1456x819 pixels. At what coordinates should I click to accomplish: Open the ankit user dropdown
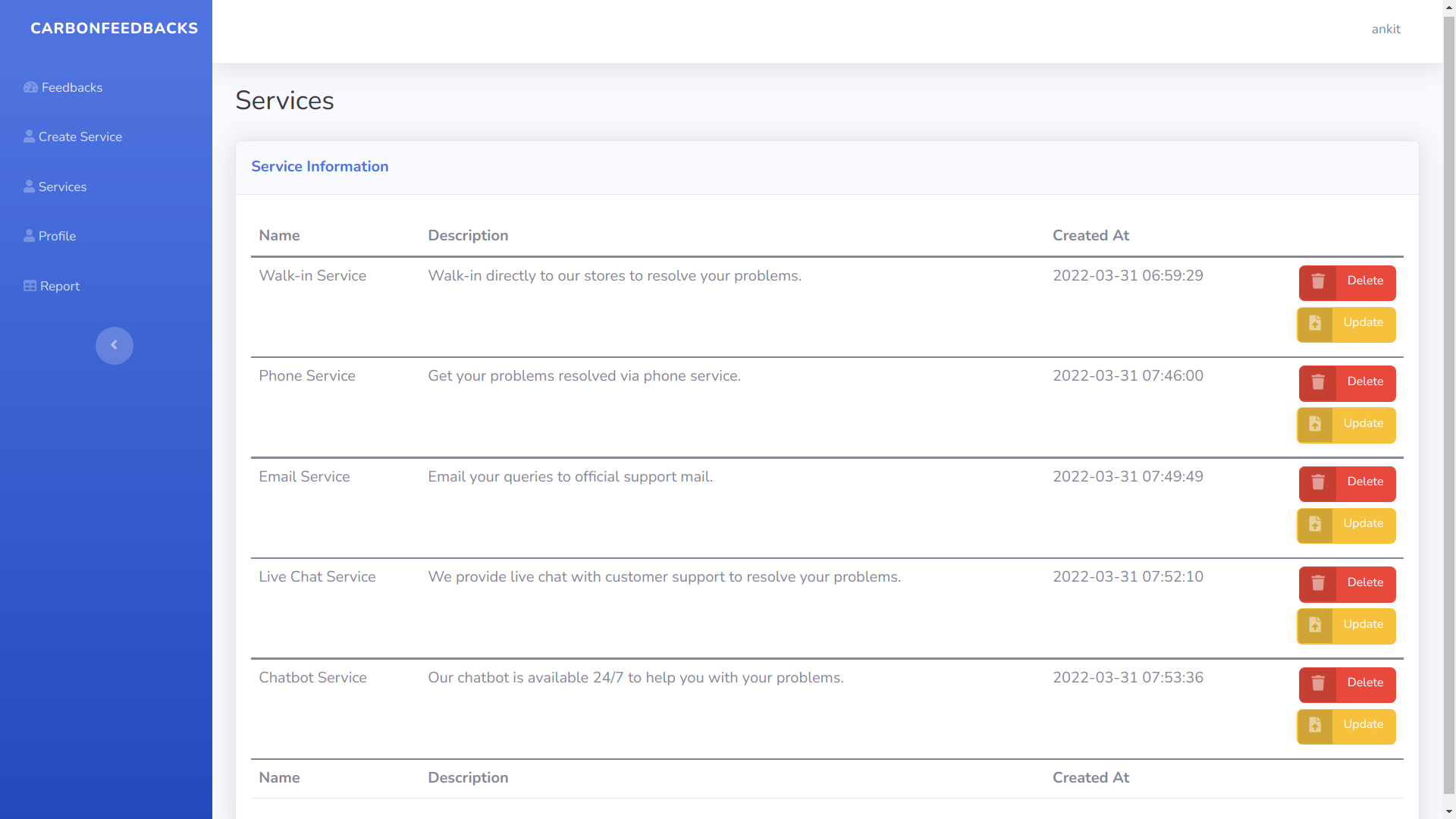(1385, 30)
